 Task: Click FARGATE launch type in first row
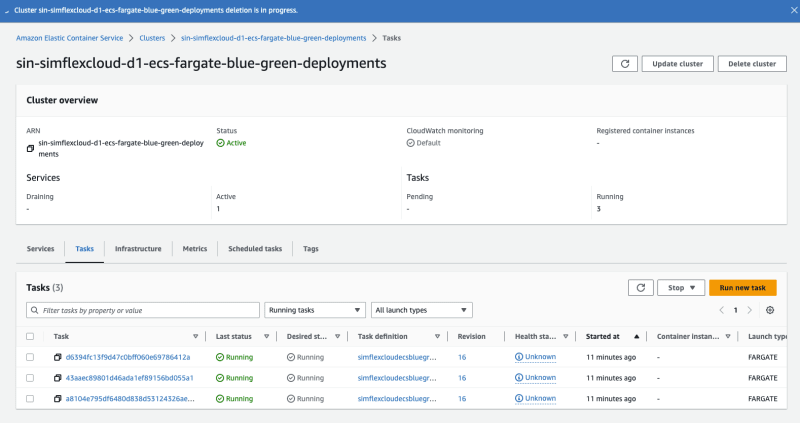pyautogui.click(x=763, y=357)
